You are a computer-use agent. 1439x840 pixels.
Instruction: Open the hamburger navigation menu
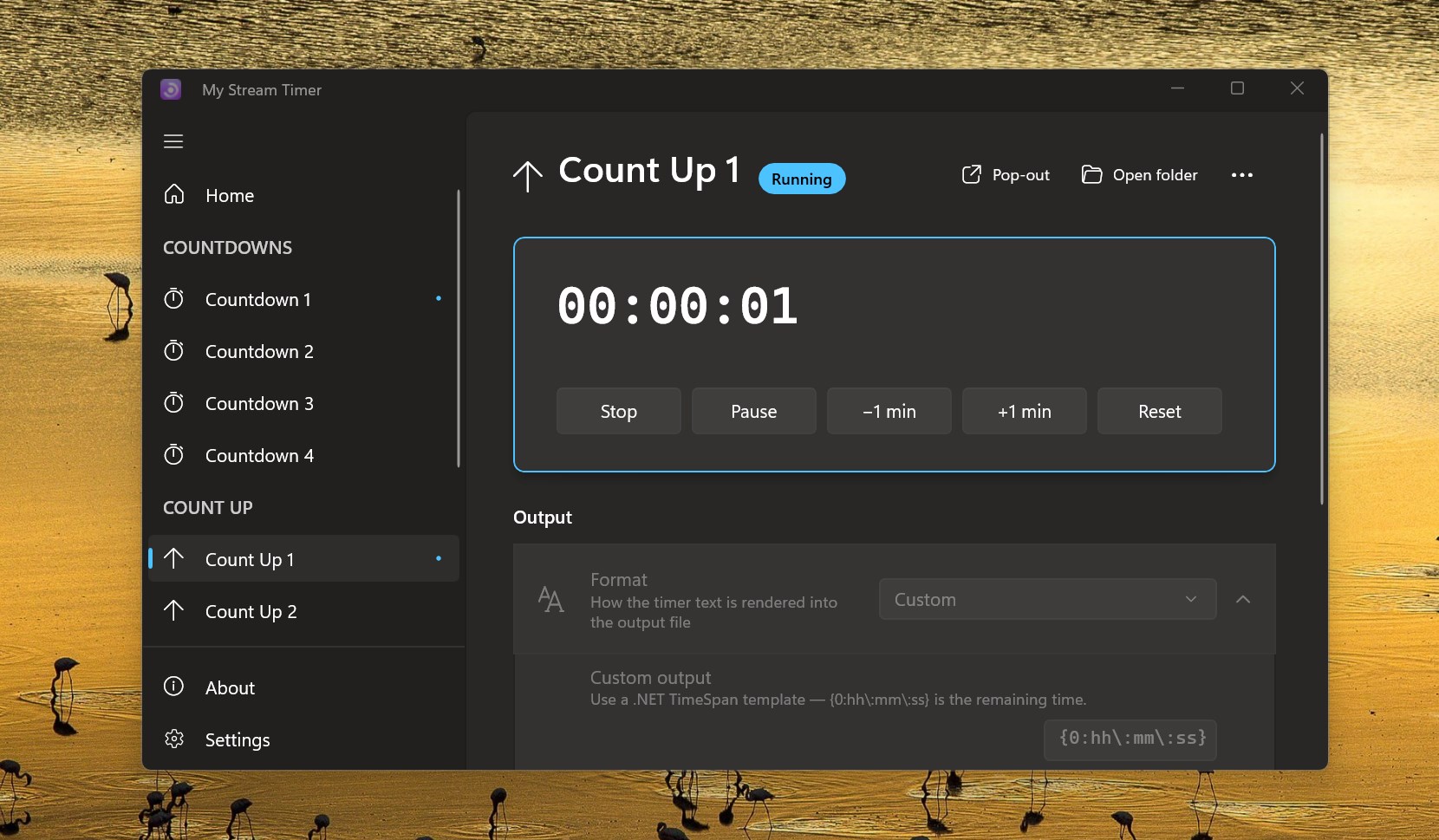pos(173,141)
